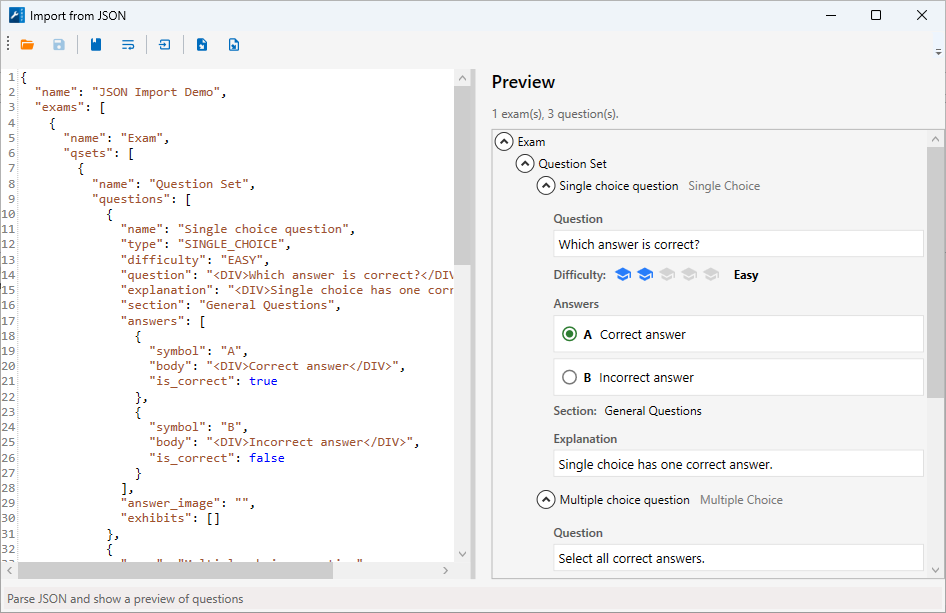Click the "Question Set" string on line 8
This screenshot has width=946, height=613.
pos(198,184)
